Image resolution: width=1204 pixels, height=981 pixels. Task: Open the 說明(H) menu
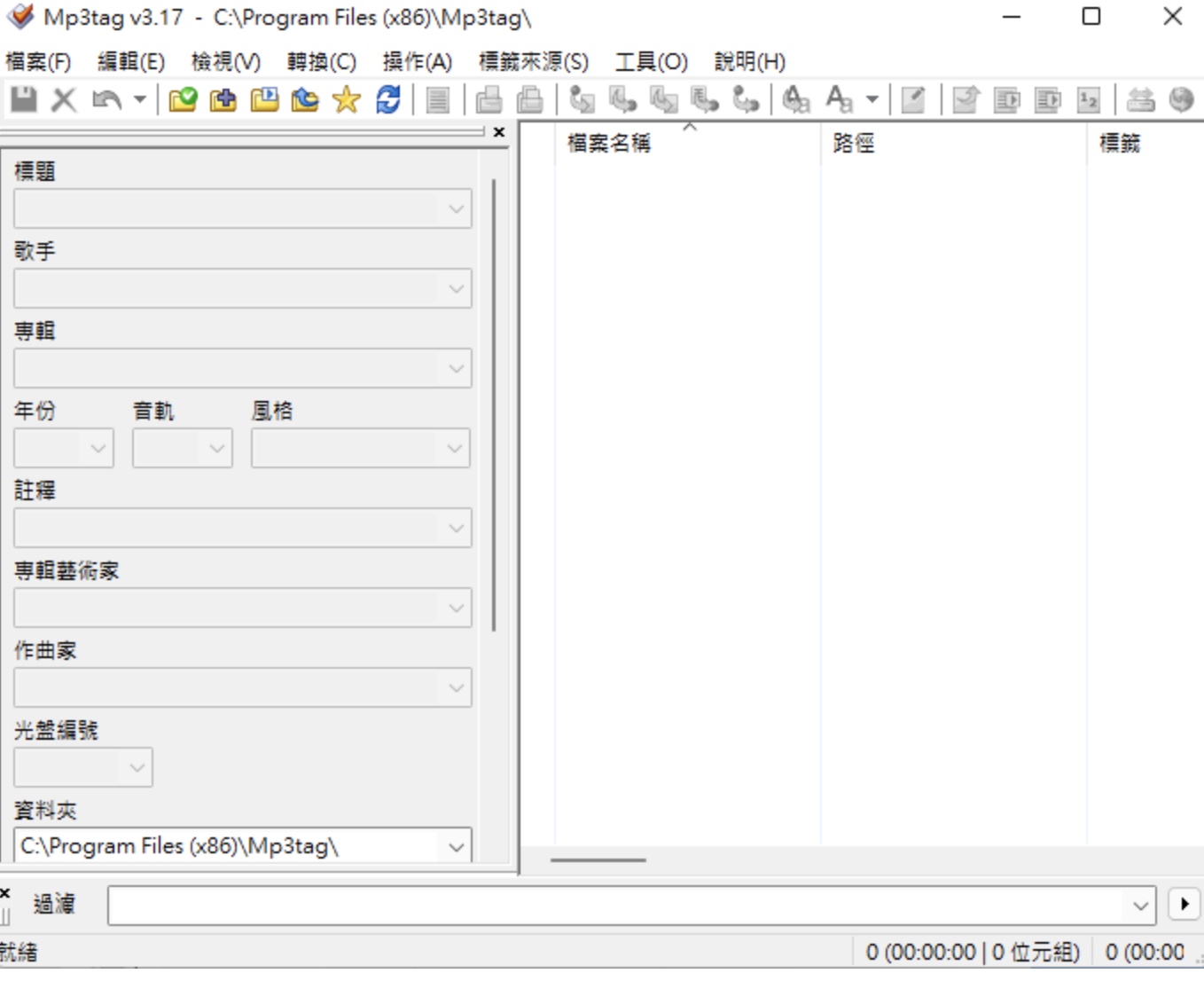(750, 61)
